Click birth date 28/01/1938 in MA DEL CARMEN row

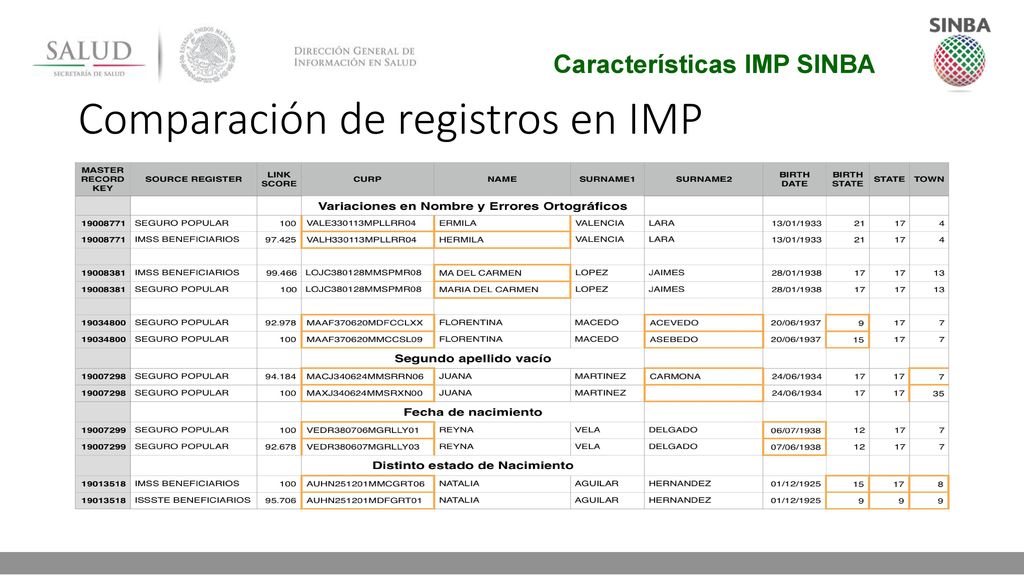tap(796, 273)
